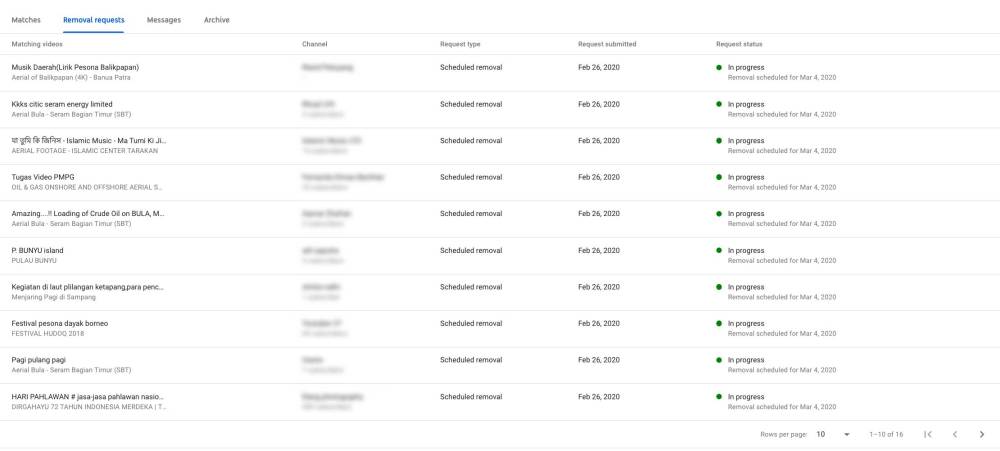This screenshot has width=1000, height=451.
Task: Select the Removal requests tab
Action: [x=93, y=20]
